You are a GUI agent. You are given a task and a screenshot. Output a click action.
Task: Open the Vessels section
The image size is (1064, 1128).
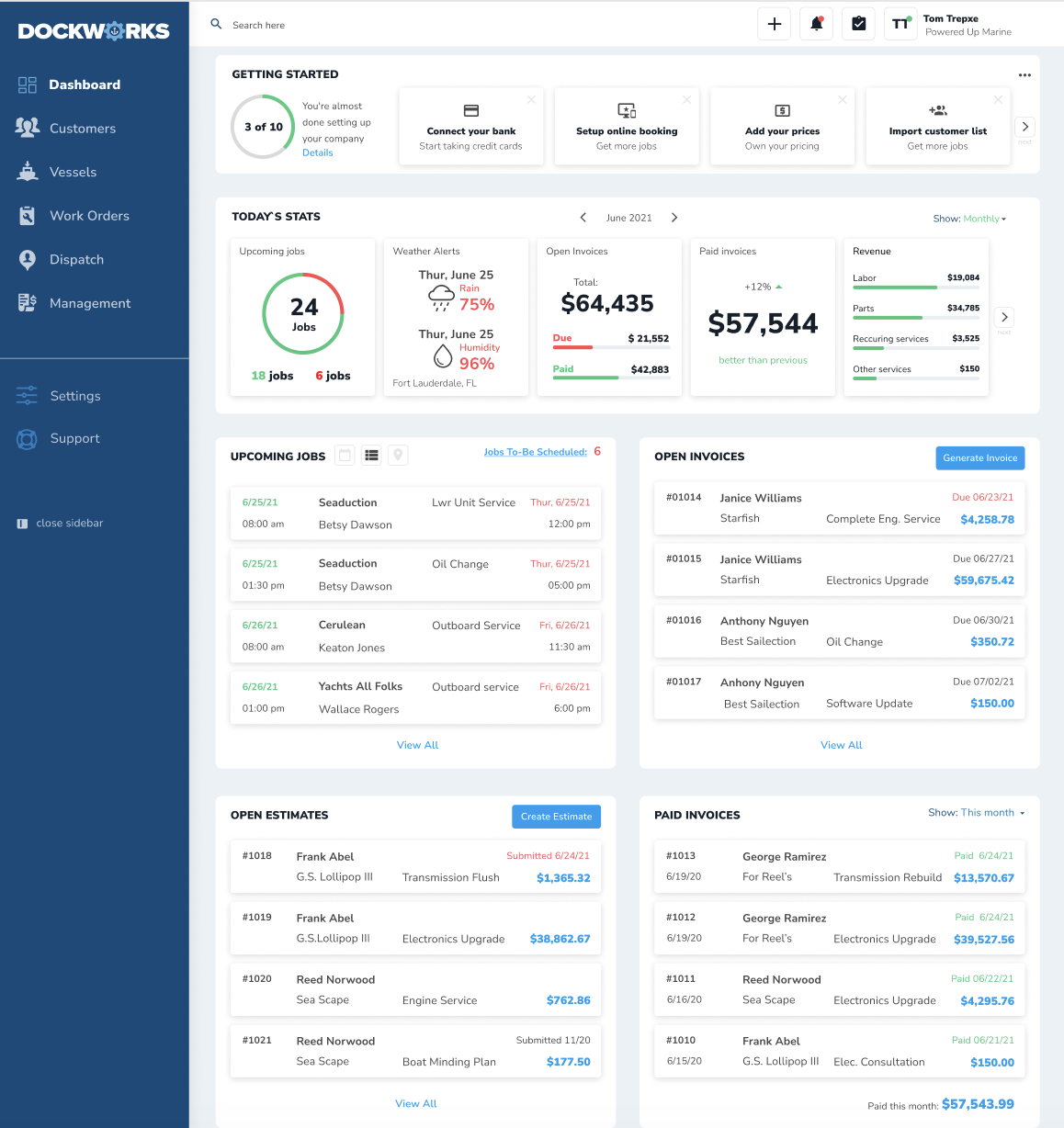[x=73, y=172]
